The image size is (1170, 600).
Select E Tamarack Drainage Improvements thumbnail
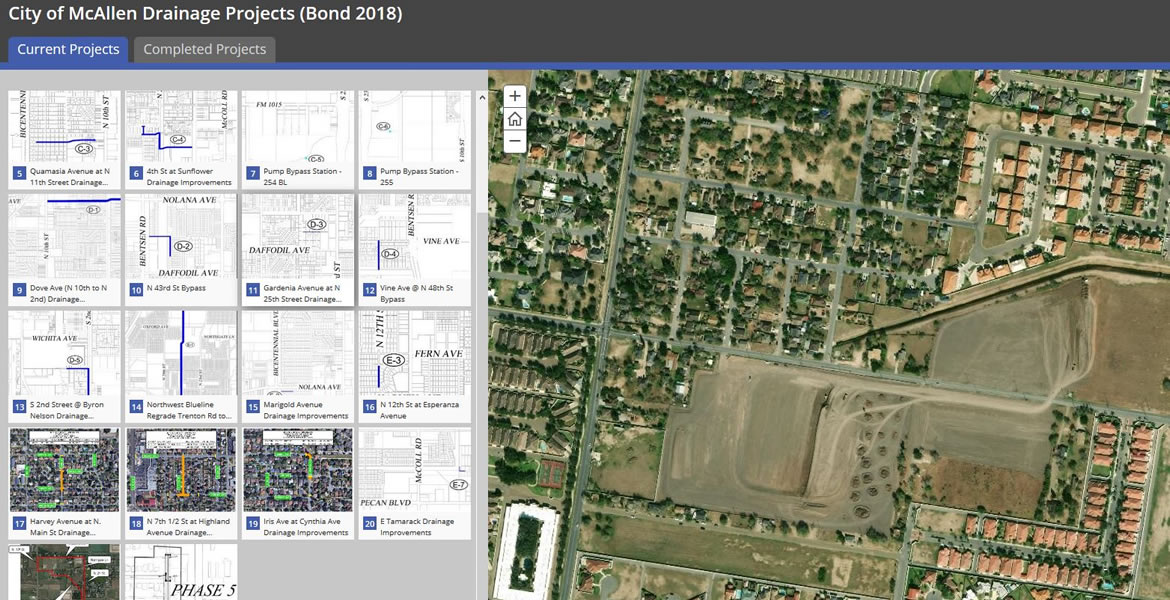click(x=415, y=470)
